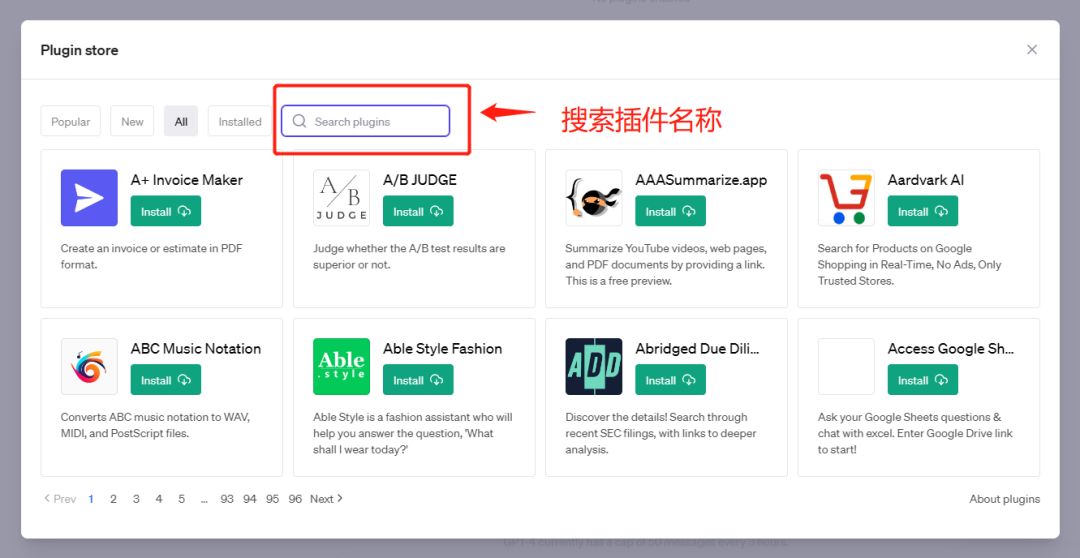
Task: Click the AAASummarize.app title text
Action: click(x=701, y=180)
